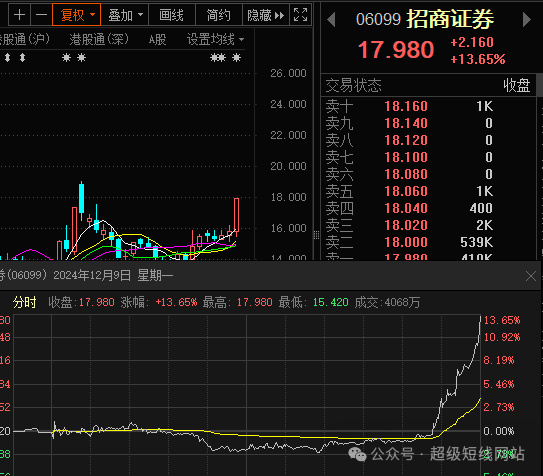
Task: Go to next stock with right arrow
Action: pos(526,19)
